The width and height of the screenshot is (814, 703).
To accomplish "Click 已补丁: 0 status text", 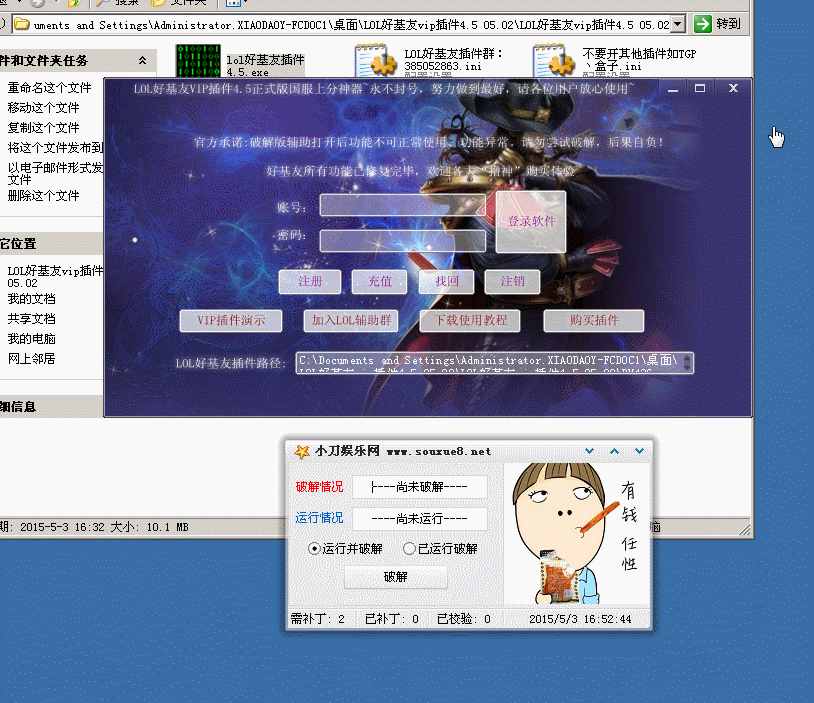I will tap(391, 619).
